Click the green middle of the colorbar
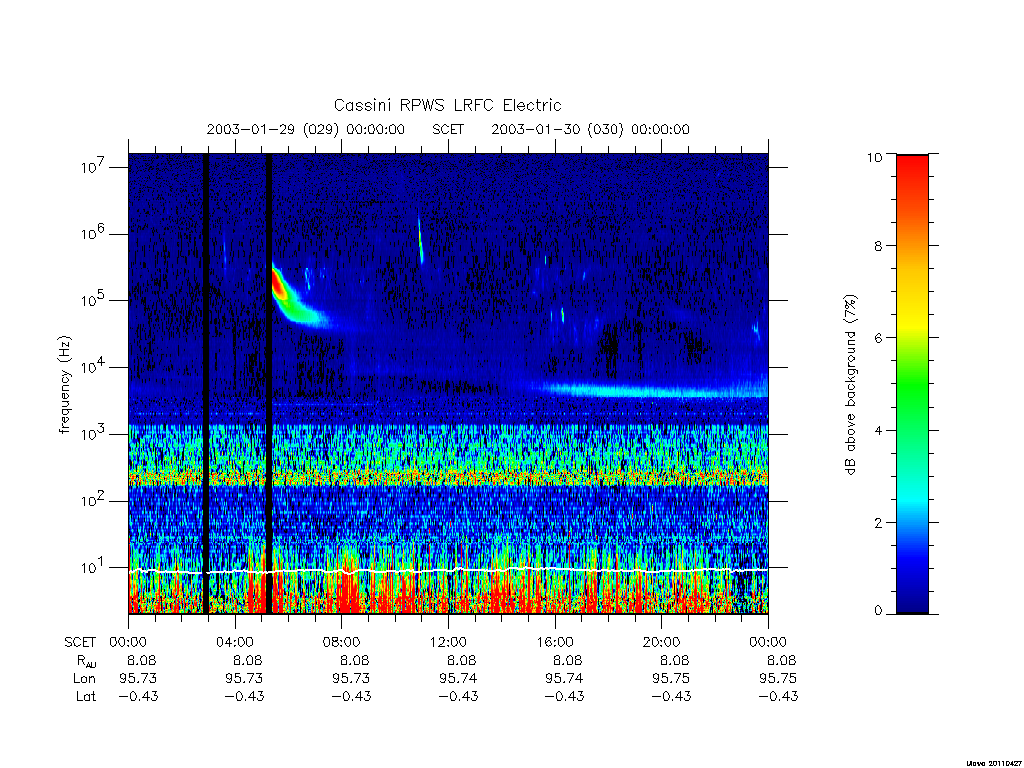Viewport: 1024px width, 768px height. 912,385
